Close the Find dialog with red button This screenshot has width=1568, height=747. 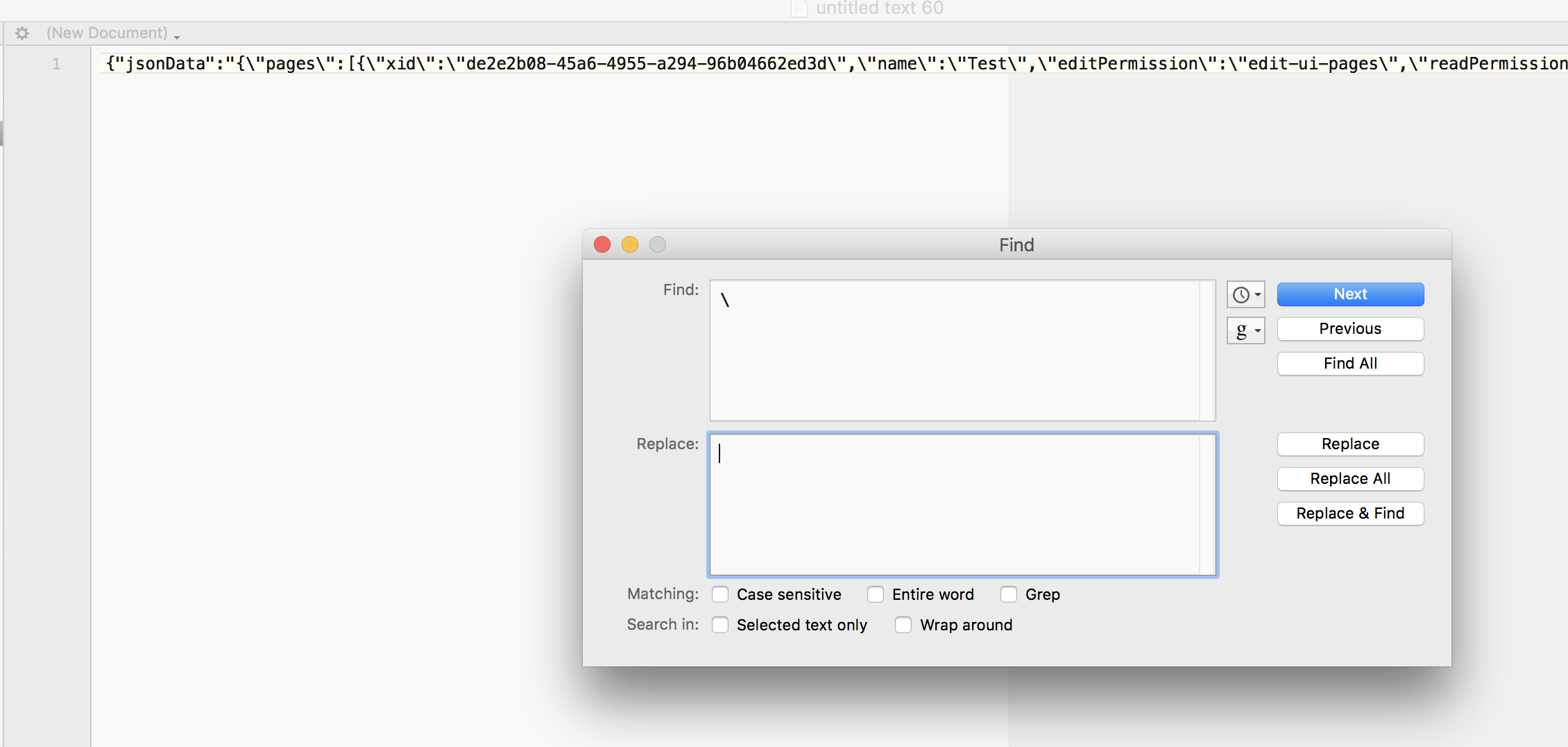click(x=602, y=244)
